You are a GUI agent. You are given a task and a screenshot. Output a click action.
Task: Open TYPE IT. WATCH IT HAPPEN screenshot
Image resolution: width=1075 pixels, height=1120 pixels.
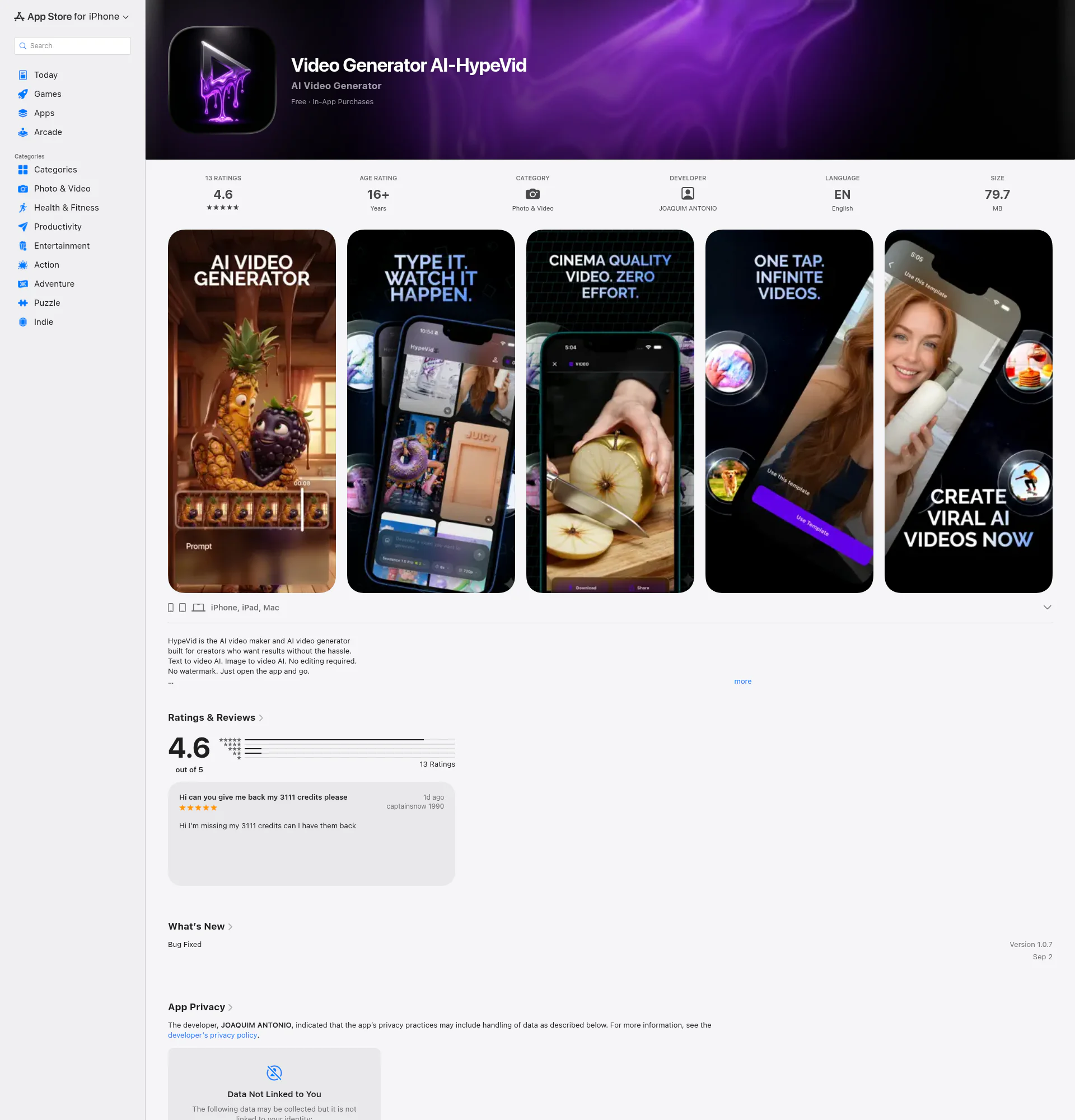(x=431, y=412)
